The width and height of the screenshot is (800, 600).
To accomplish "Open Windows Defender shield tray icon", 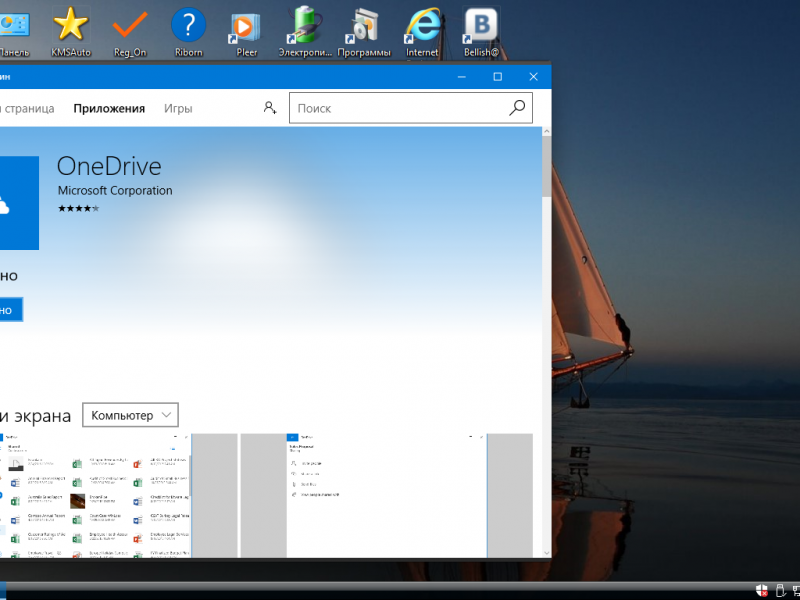I will 762,590.
